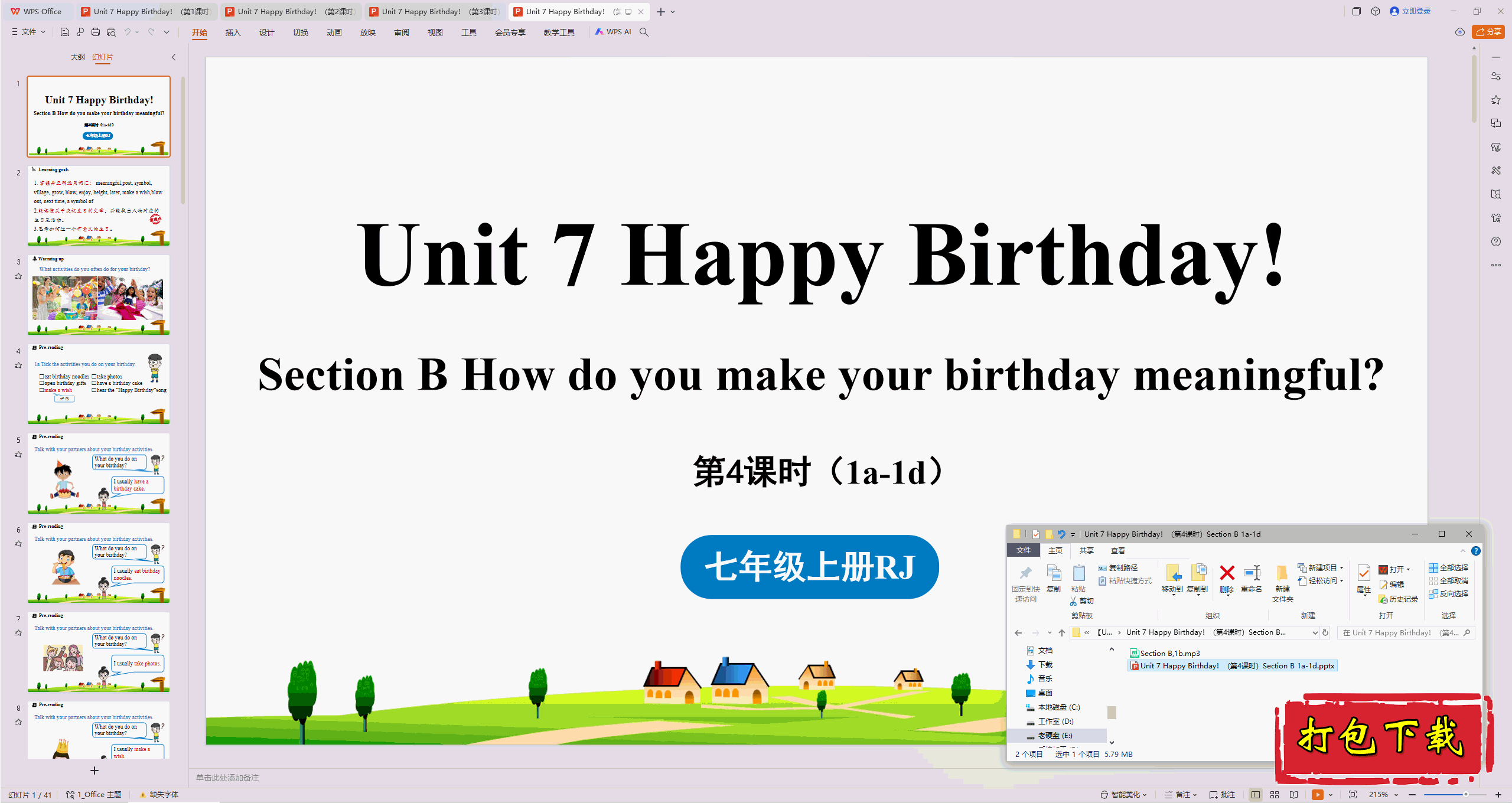Viewport: 1512px width, 803px height.
Task: Click the search magnifier beside WPS AI
Action: [644, 32]
